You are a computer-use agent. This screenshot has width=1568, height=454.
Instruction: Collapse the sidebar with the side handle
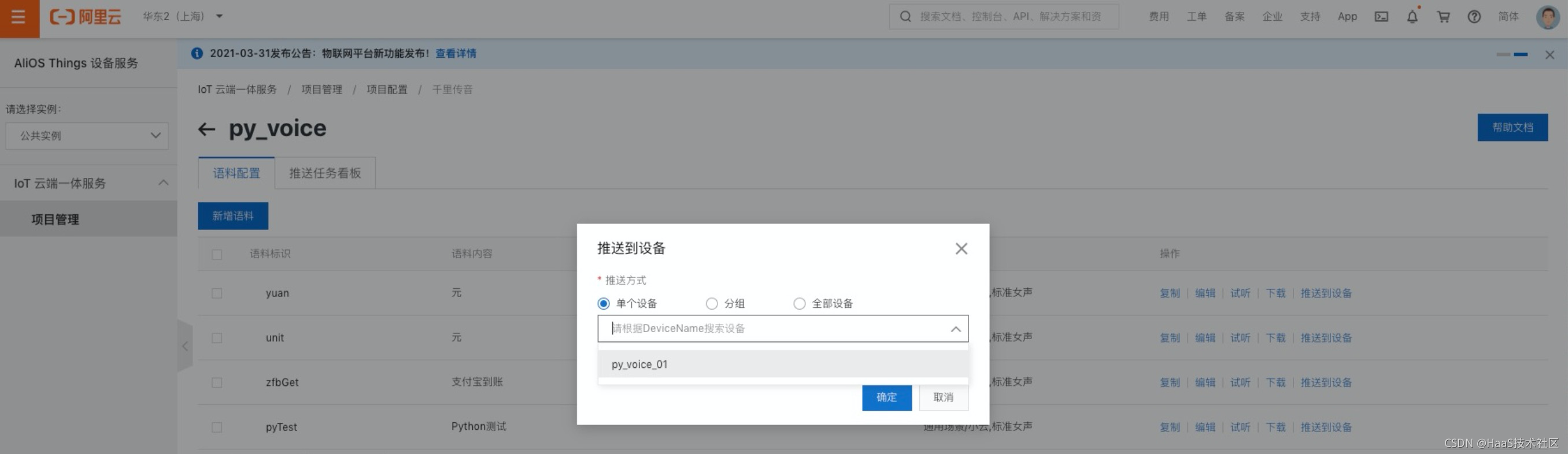click(x=184, y=347)
